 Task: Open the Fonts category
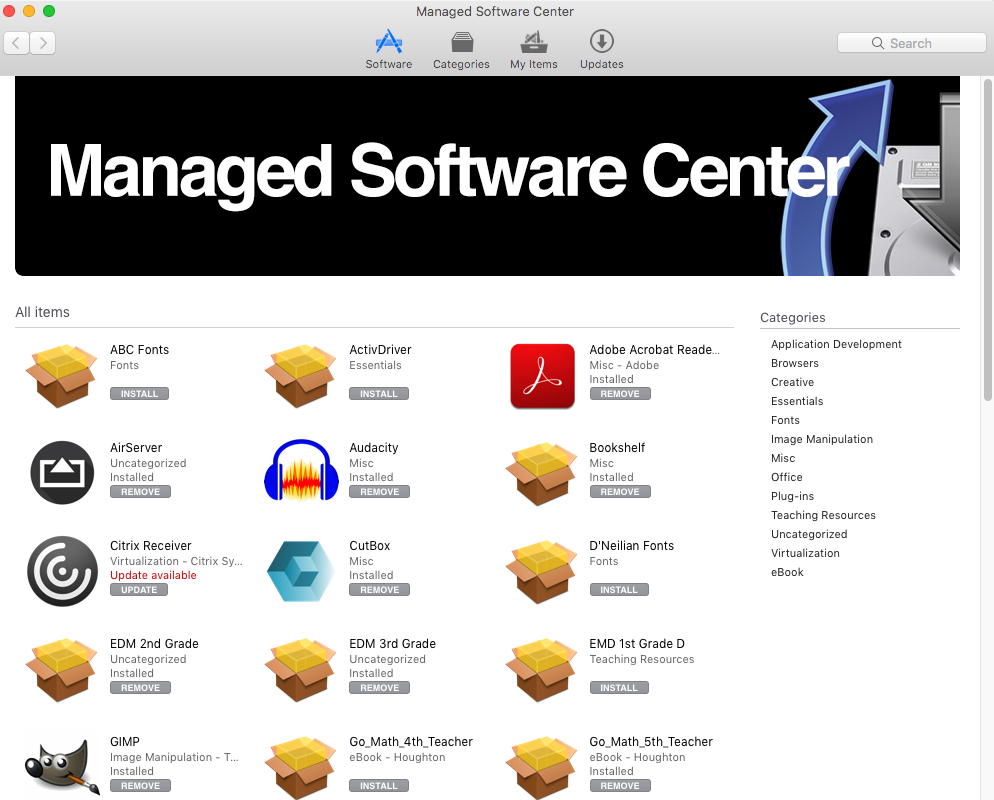(785, 420)
